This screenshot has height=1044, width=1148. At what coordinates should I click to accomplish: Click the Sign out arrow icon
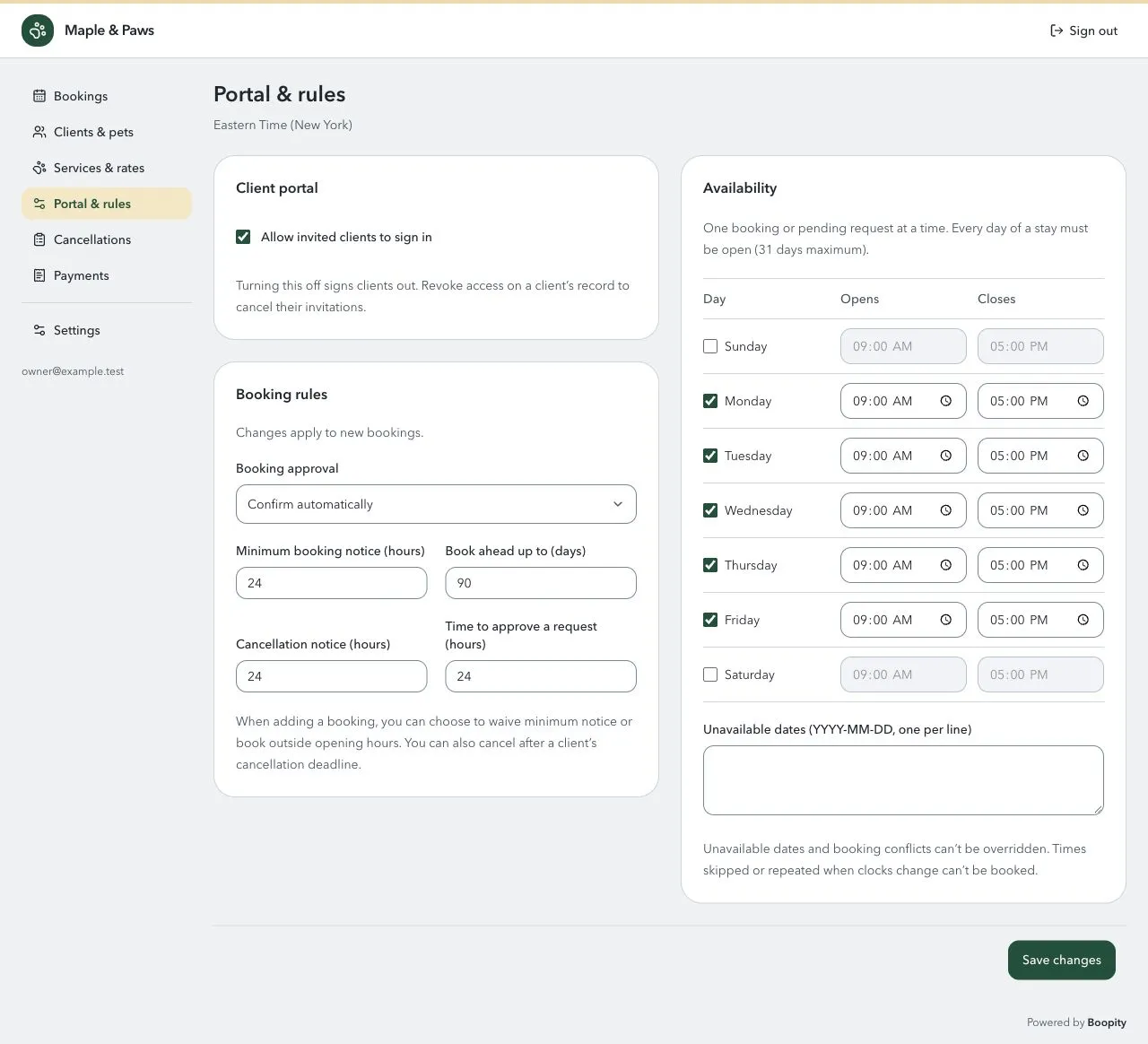[x=1057, y=30]
